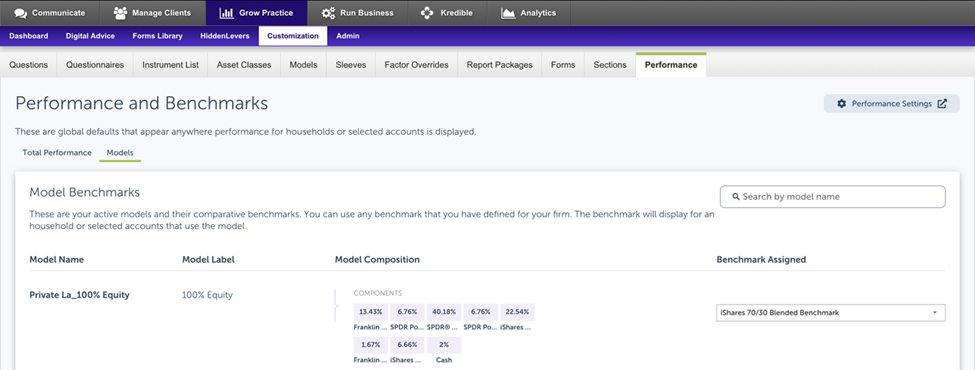
Task: Select the Models sub-tab under Performance
Action: coord(120,152)
